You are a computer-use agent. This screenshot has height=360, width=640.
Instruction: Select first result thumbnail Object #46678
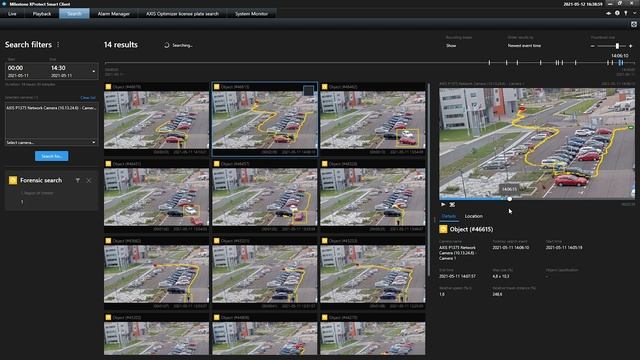point(156,120)
